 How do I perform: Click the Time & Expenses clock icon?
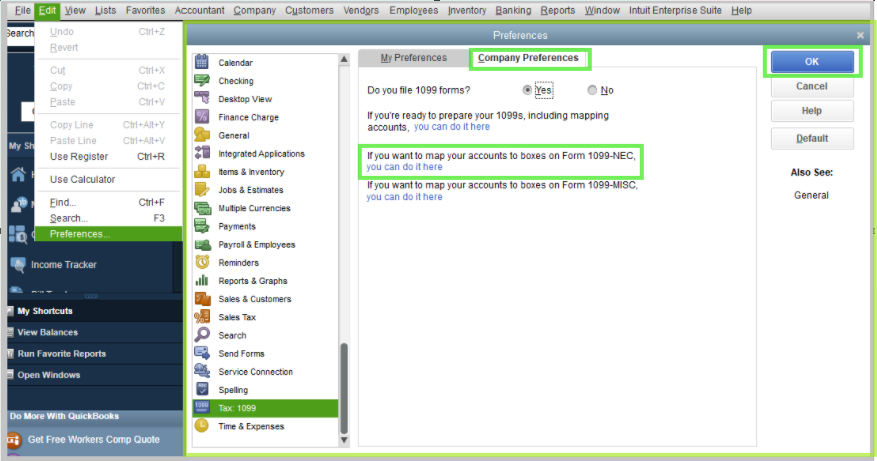(x=202, y=426)
